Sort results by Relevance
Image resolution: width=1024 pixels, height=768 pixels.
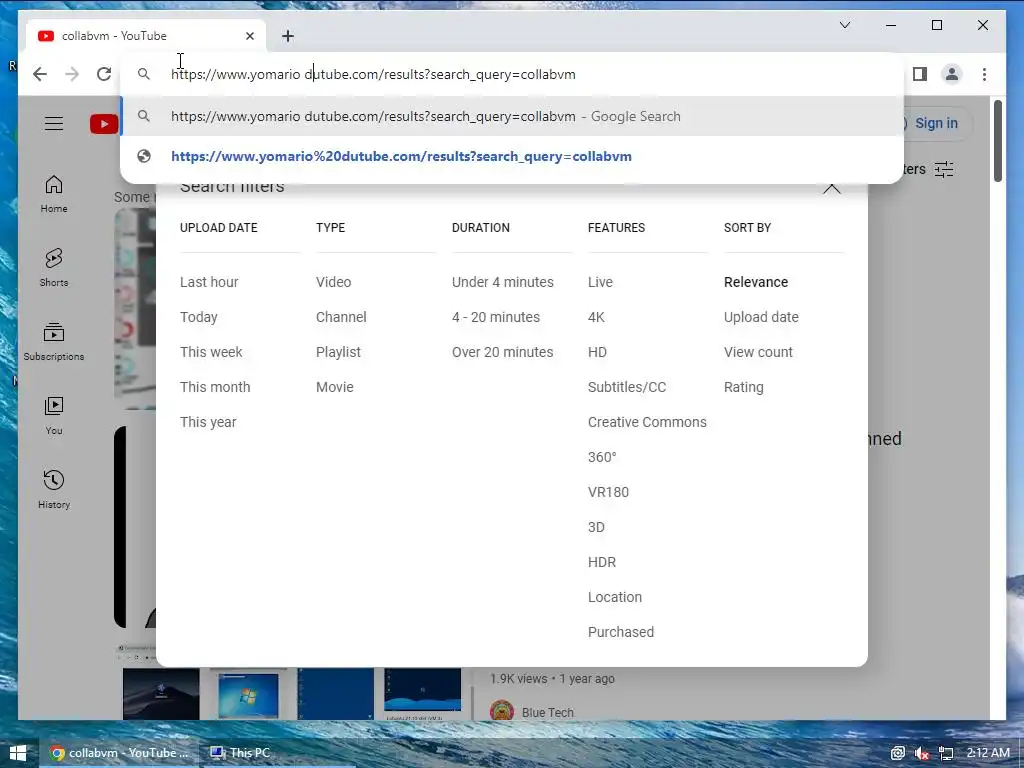[x=756, y=282]
